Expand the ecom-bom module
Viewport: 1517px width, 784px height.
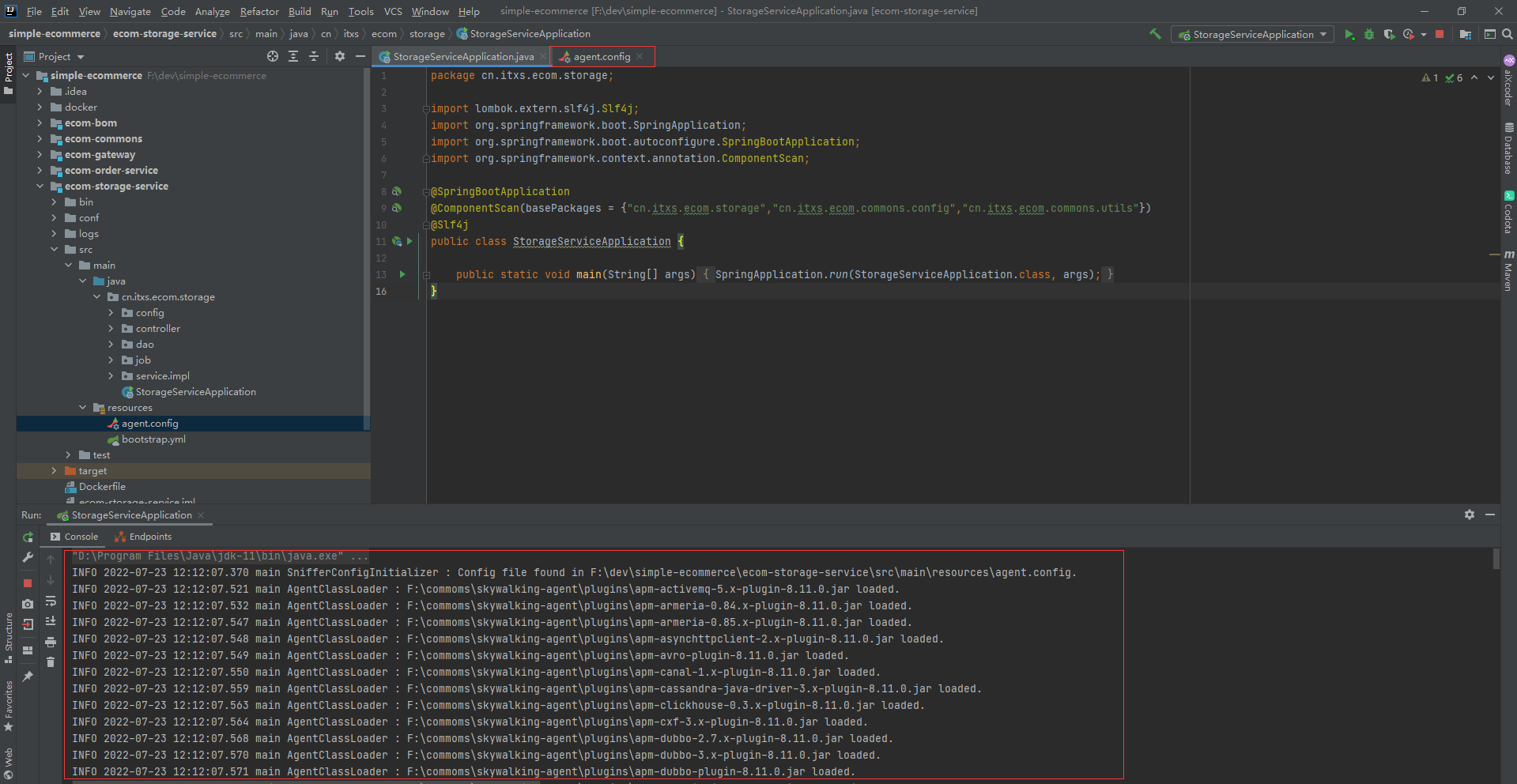tap(40, 123)
